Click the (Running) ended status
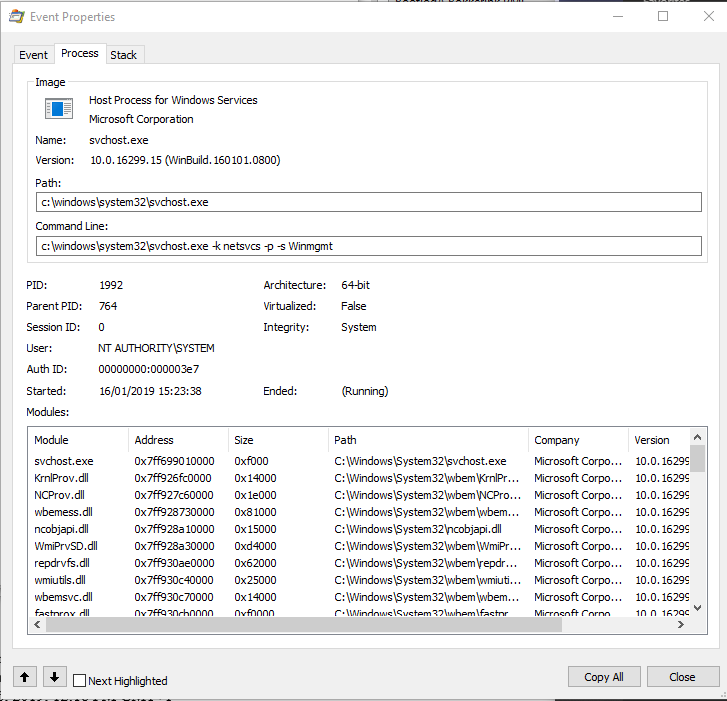727x701 pixels. click(364, 391)
